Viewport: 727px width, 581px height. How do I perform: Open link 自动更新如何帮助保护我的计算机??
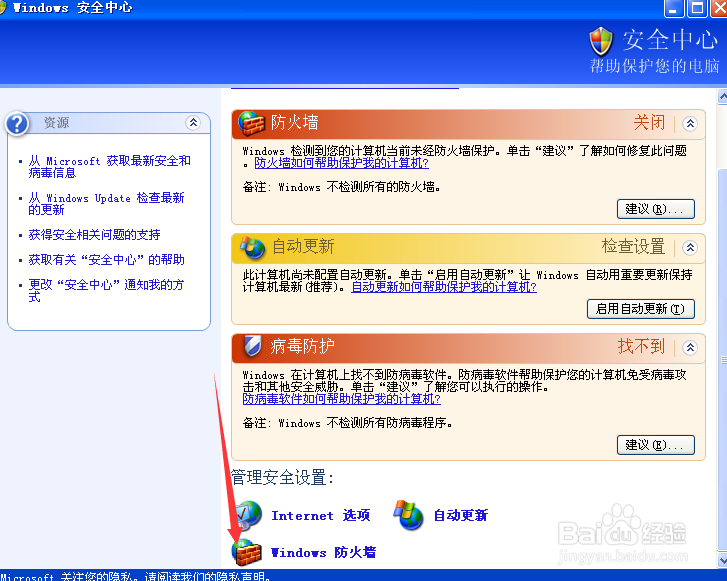444,287
